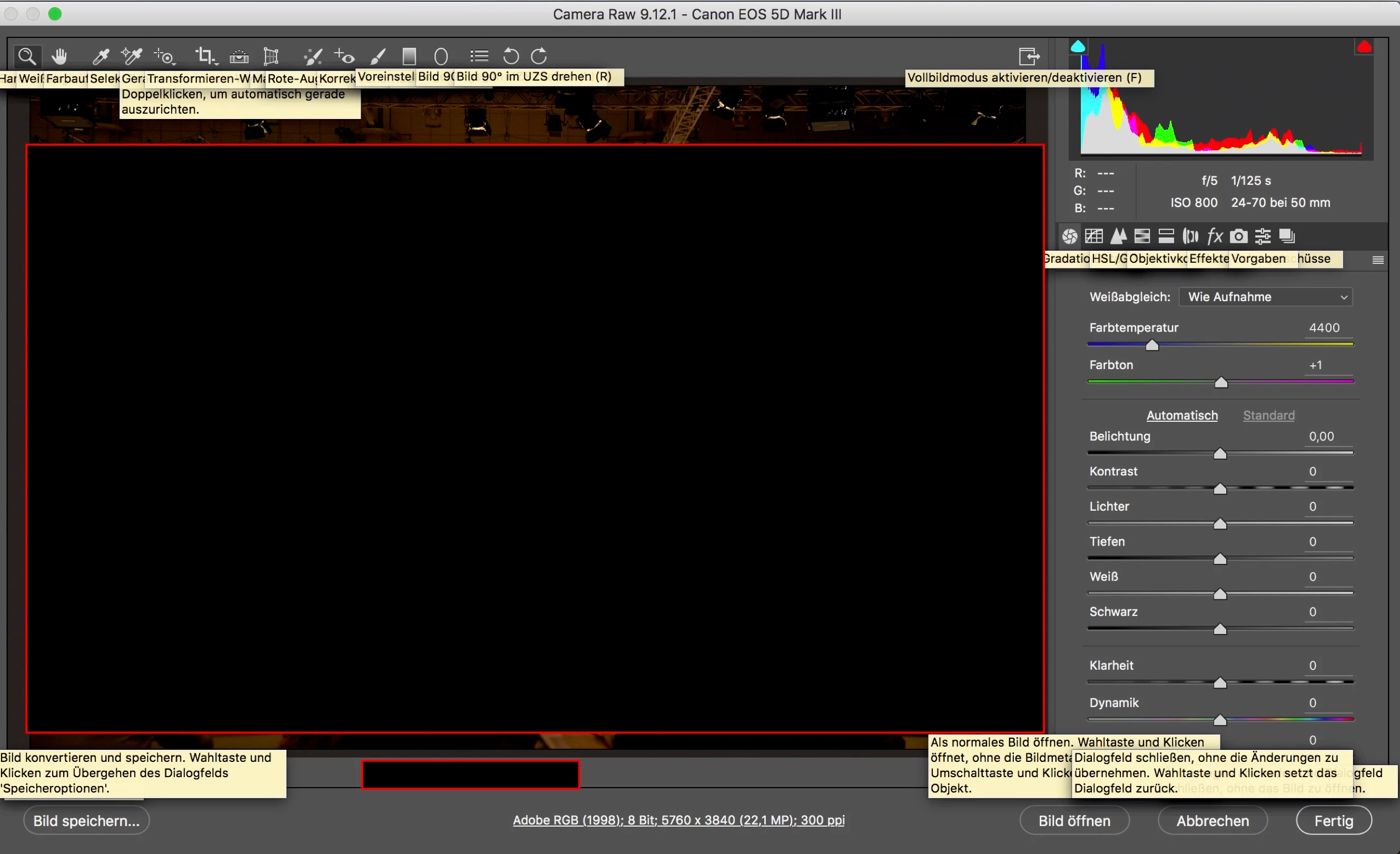The height and width of the screenshot is (854, 1400).
Task: Rotate image 90° clockwise
Action: click(539, 56)
